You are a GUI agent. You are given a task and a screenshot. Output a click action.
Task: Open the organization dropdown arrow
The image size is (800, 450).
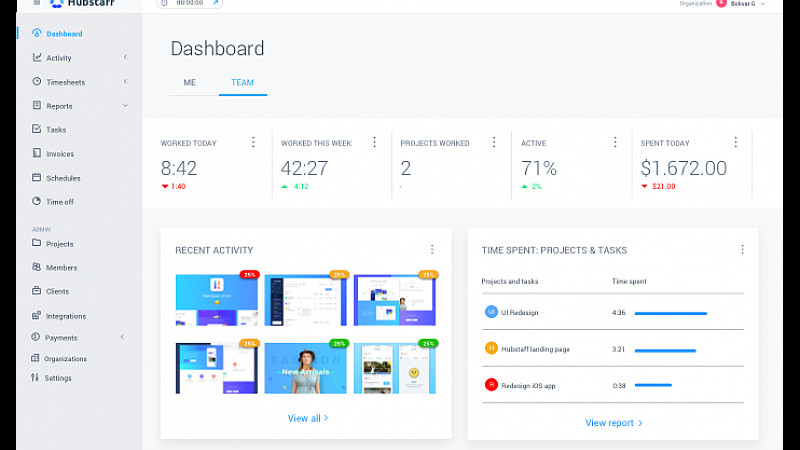(x=763, y=4)
